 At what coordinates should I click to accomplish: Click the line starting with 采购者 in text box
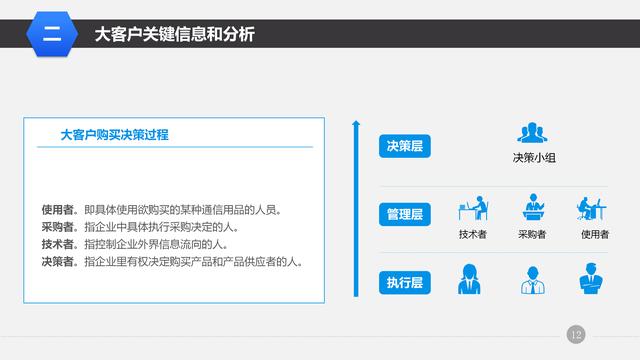pos(140,227)
